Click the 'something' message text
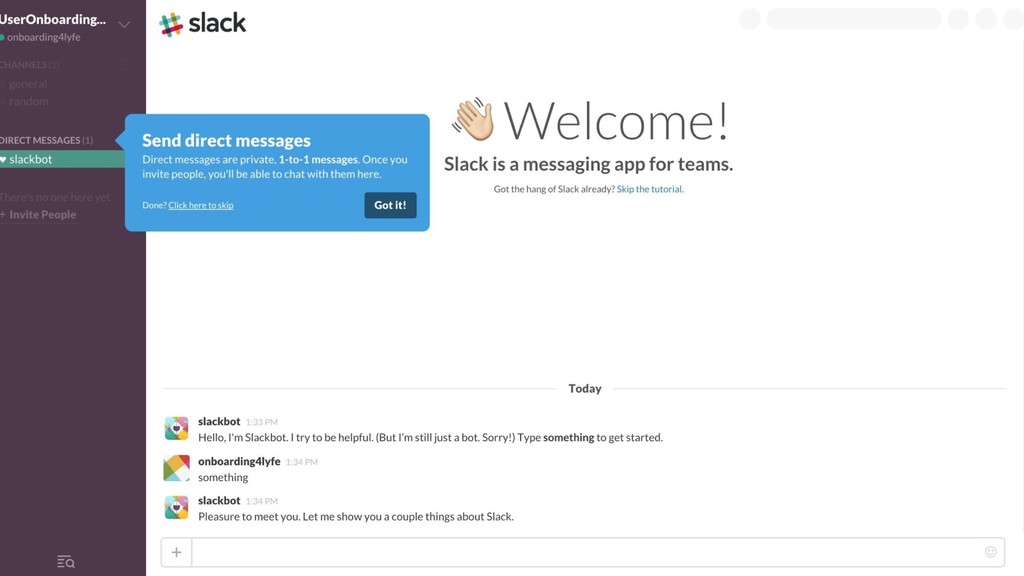 223,477
